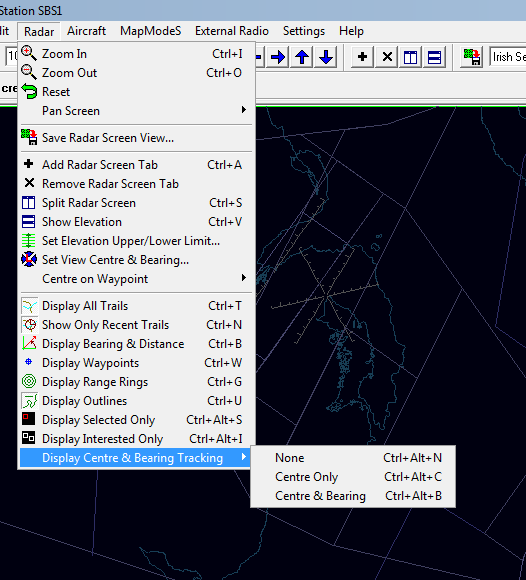Open the Irish Sea view dropdown
526x580 pixels.
click(x=508, y=57)
